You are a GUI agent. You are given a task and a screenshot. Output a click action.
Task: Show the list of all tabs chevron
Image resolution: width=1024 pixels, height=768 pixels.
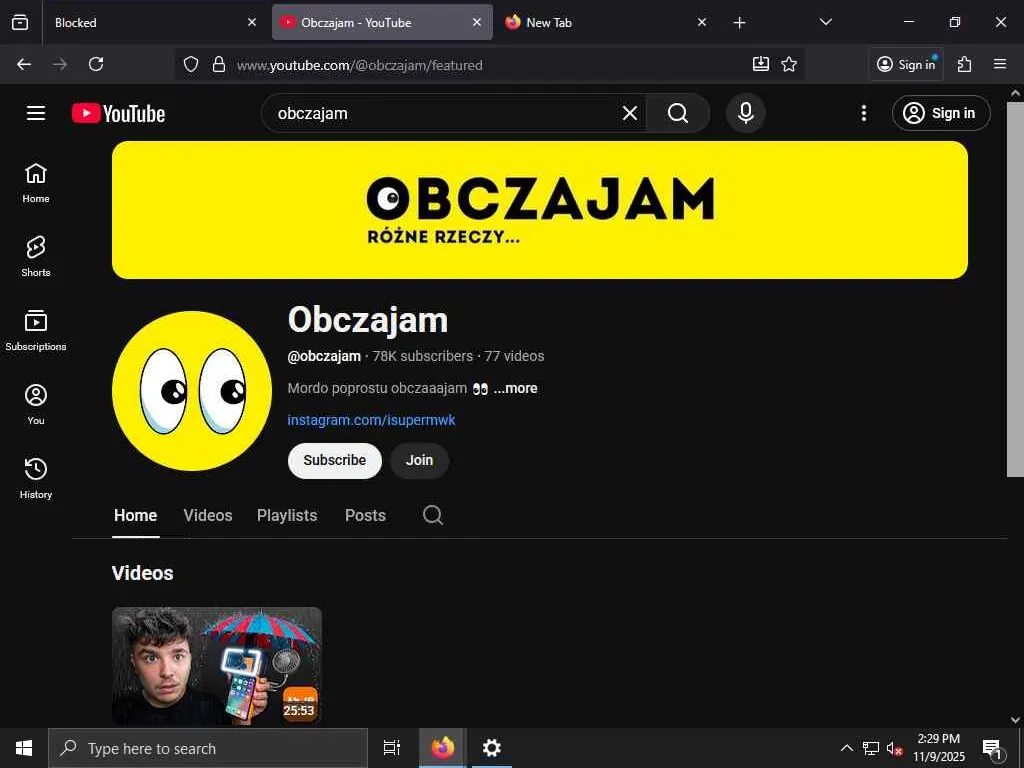point(825,22)
